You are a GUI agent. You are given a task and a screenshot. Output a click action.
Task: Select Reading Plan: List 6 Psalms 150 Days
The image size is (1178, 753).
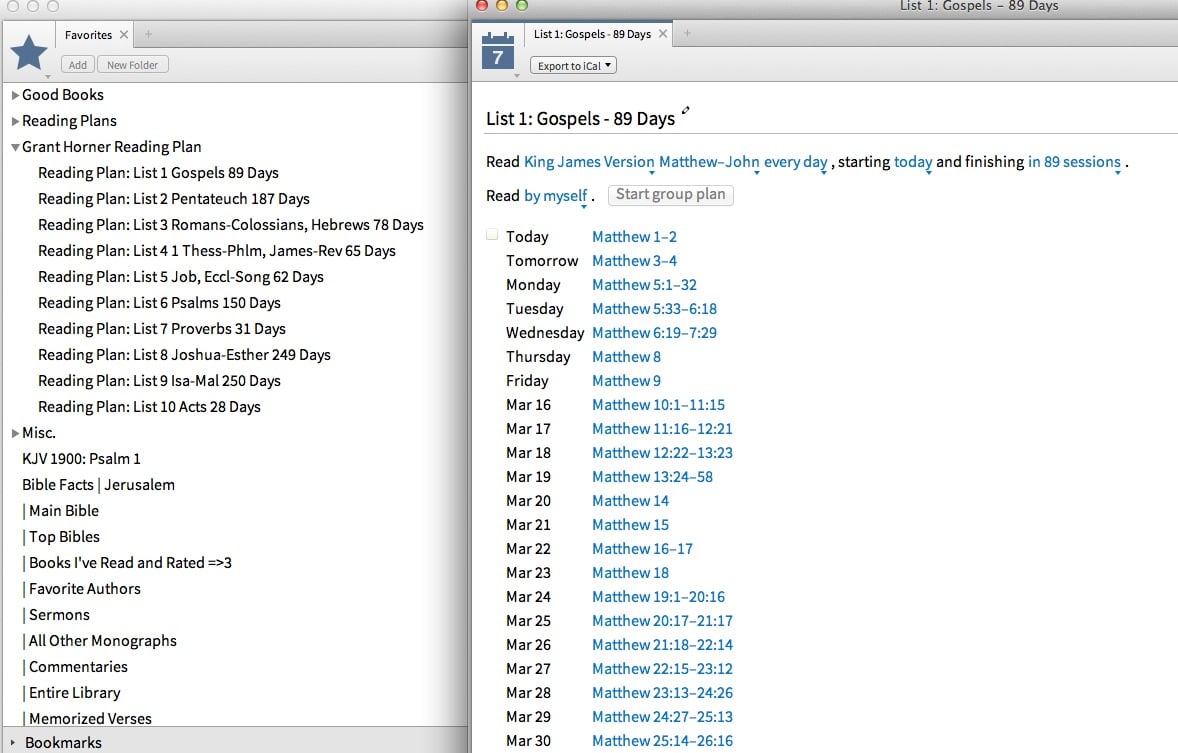(158, 302)
